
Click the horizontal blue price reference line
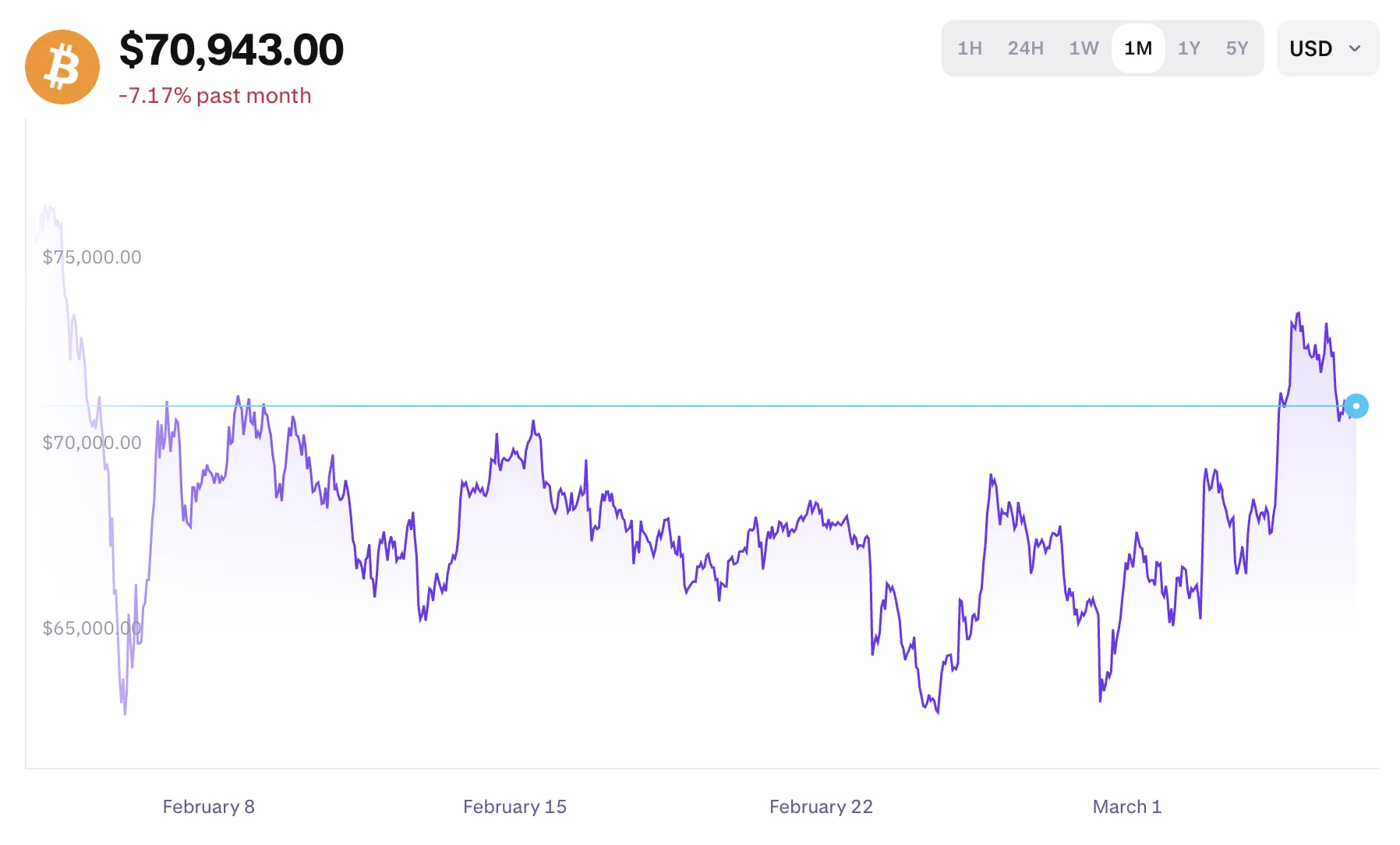pyautogui.click(x=702, y=406)
